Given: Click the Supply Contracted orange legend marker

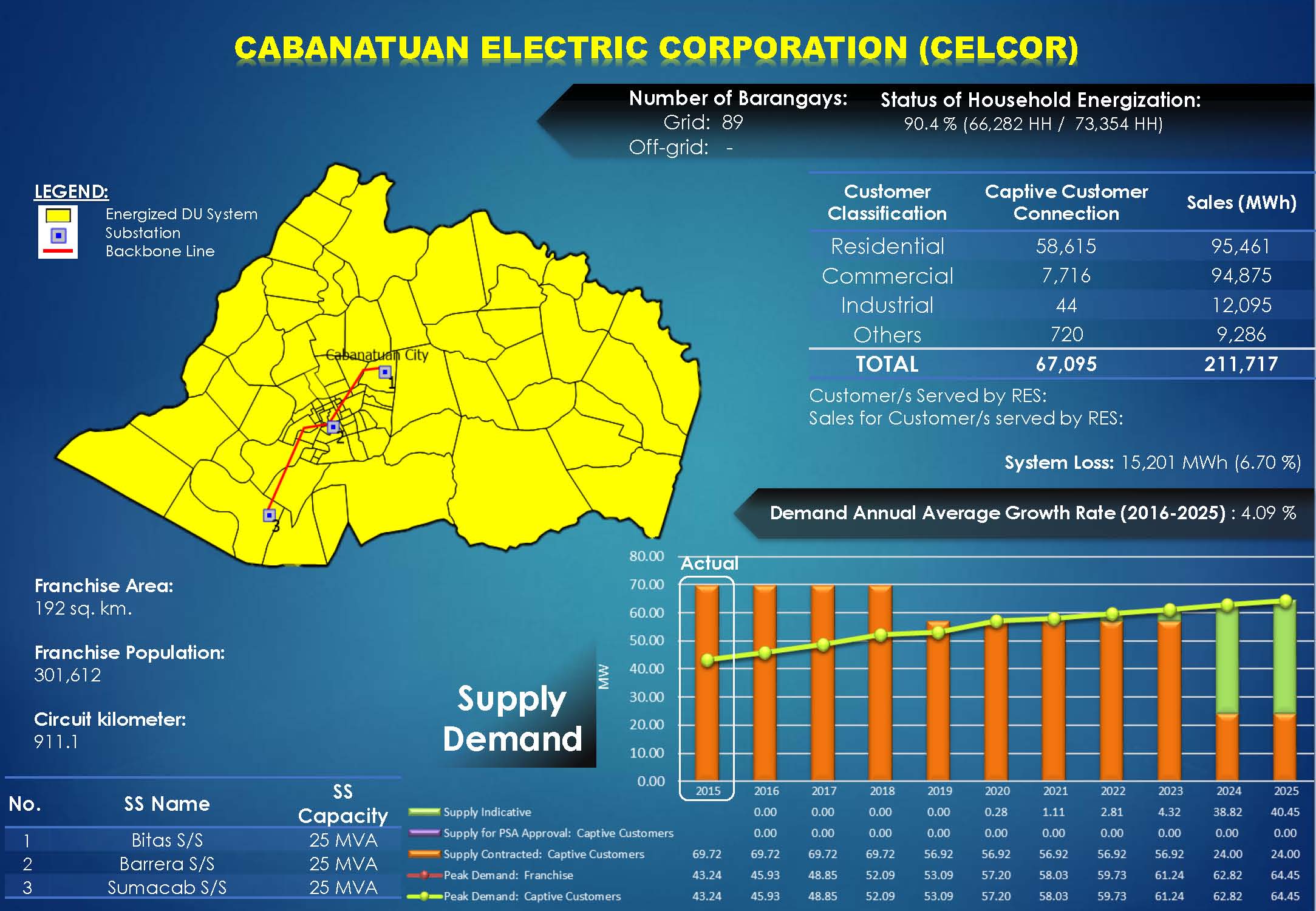Looking at the screenshot, I should (x=424, y=854).
